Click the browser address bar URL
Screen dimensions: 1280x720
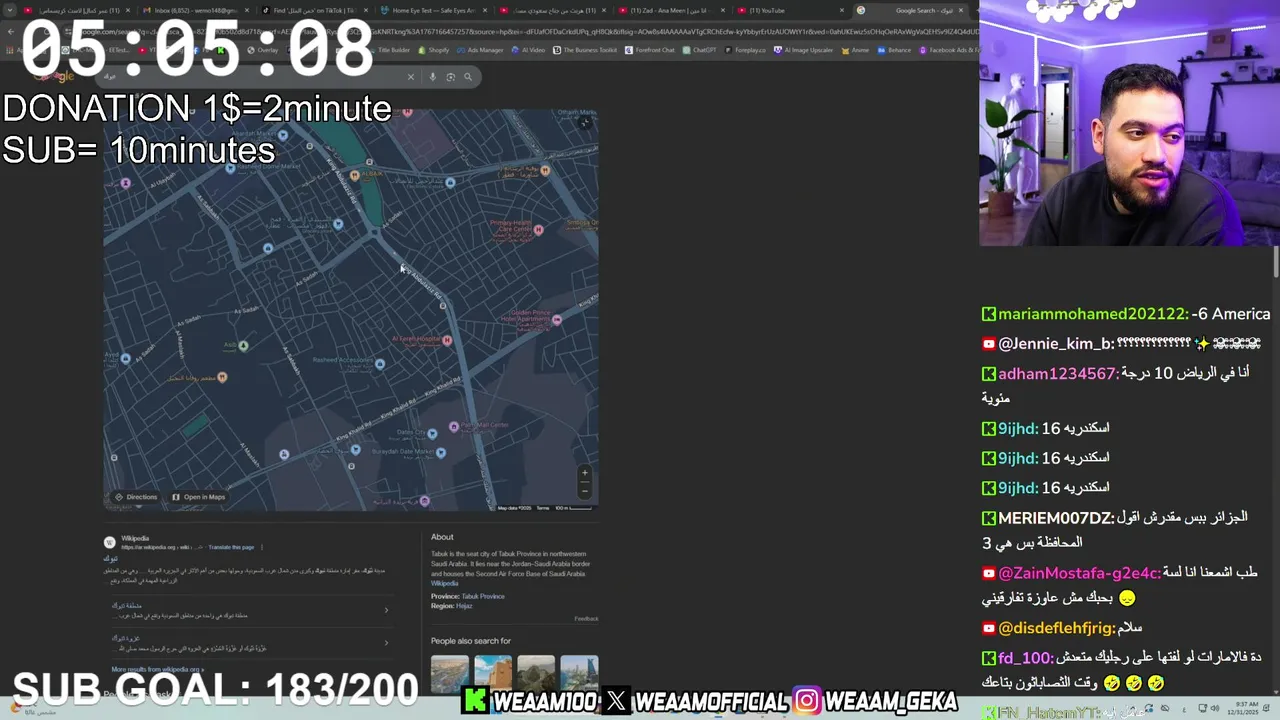[520, 32]
